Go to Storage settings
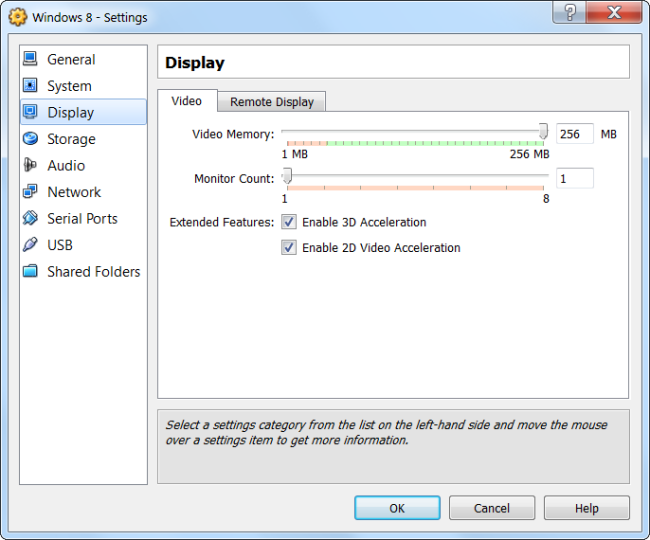Viewport: 650px width, 540px height. click(x=83, y=138)
